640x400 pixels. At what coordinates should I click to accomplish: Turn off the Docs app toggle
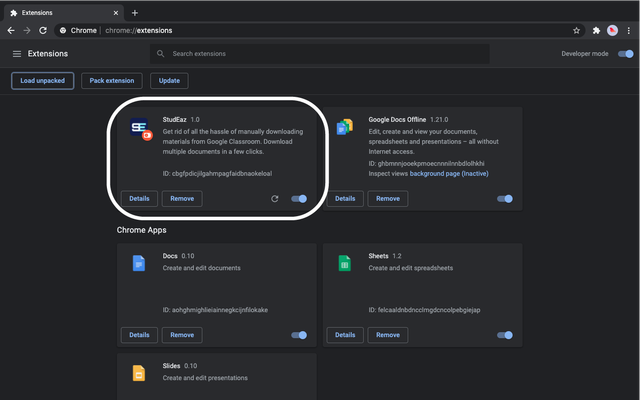pos(299,335)
